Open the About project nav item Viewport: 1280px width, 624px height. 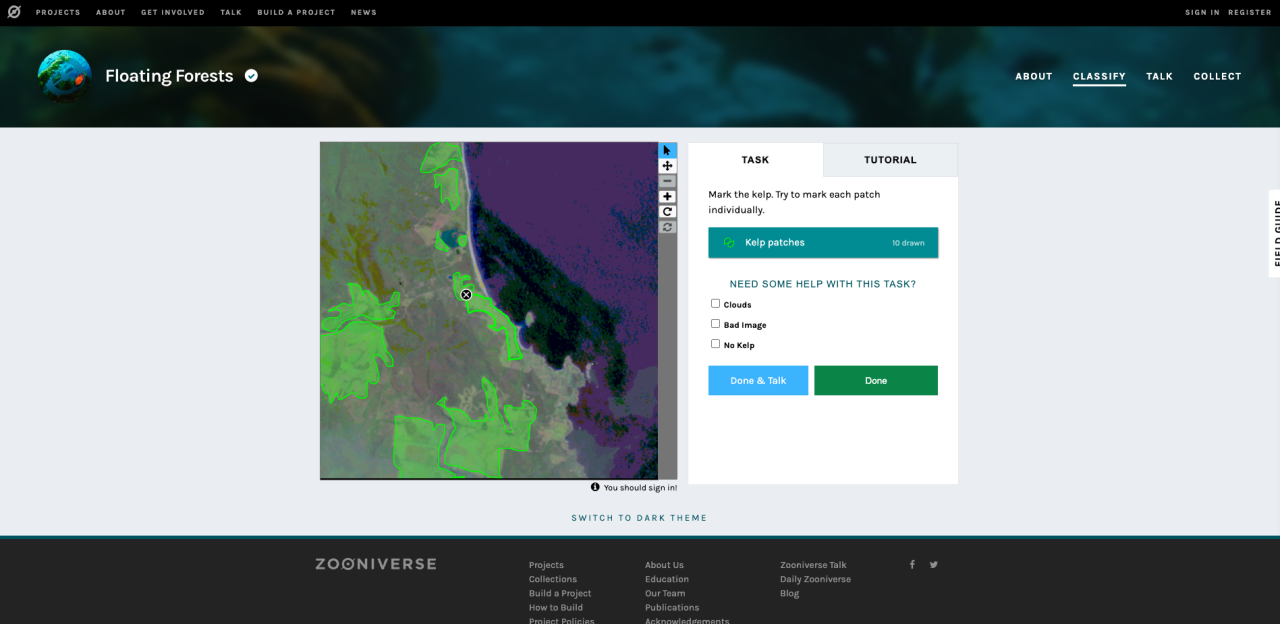click(x=1034, y=76)
